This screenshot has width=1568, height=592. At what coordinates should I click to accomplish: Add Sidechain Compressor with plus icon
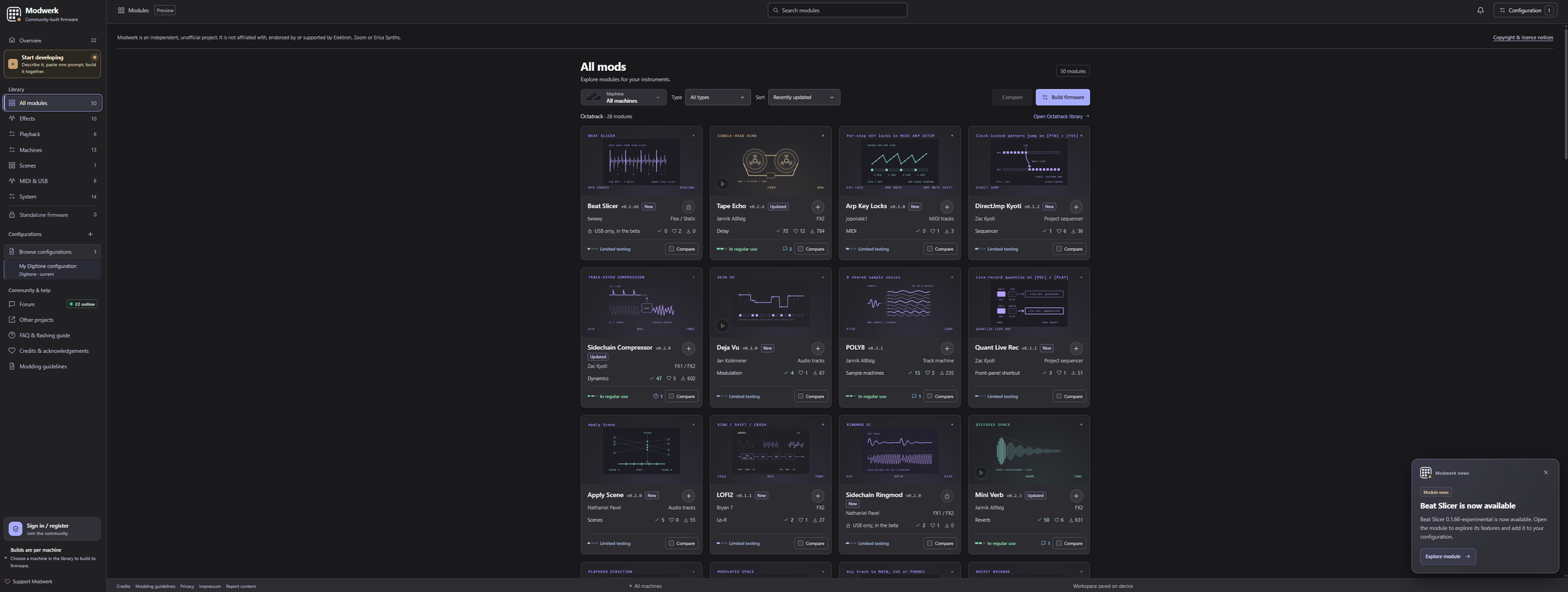click(x=688, y=348)
